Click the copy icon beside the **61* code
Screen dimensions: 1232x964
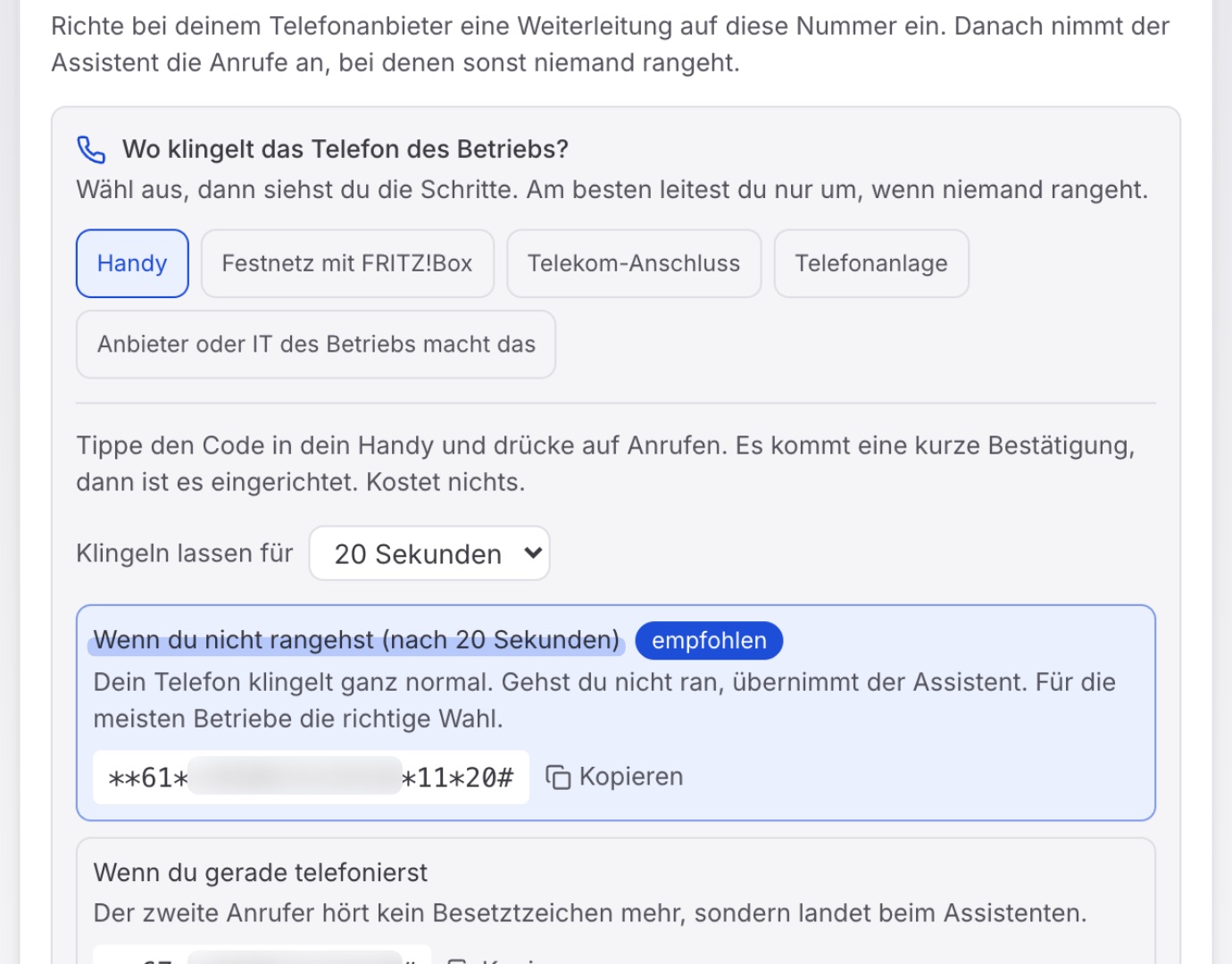(558, 777)
